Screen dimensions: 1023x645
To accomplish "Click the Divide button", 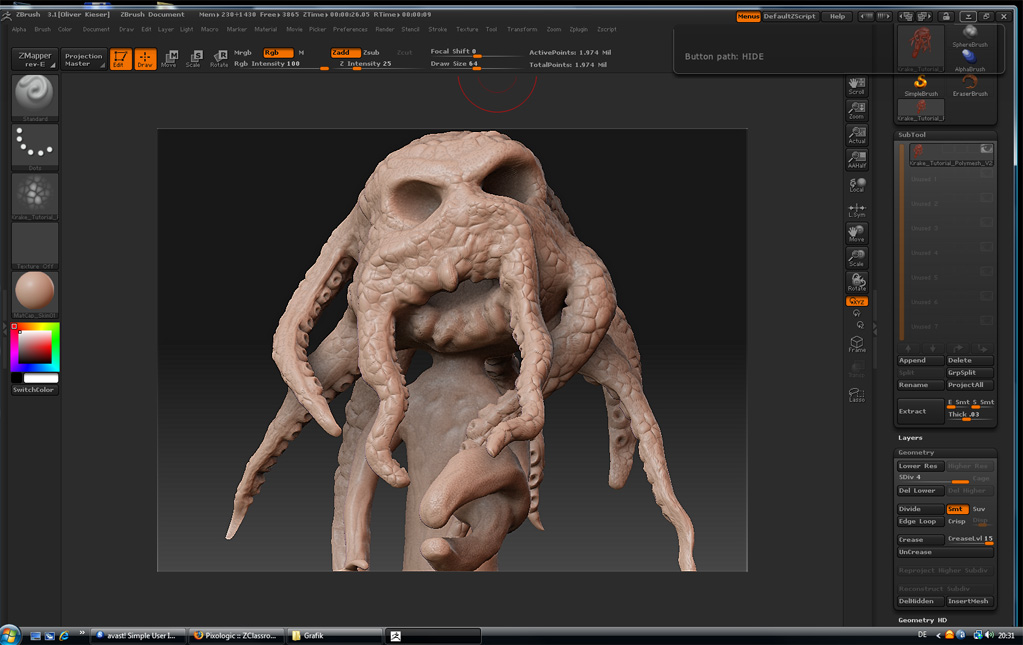I will click(920, 509).
